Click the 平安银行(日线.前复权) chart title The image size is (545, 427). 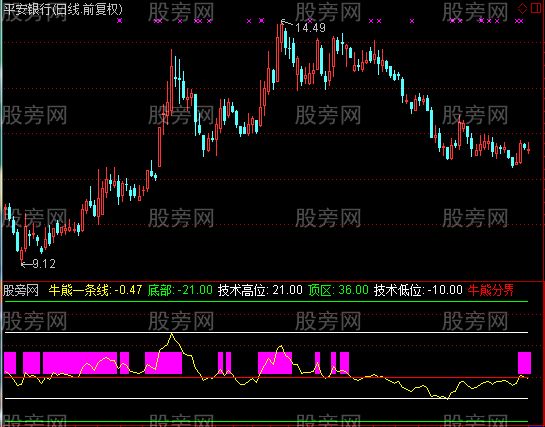63,10
